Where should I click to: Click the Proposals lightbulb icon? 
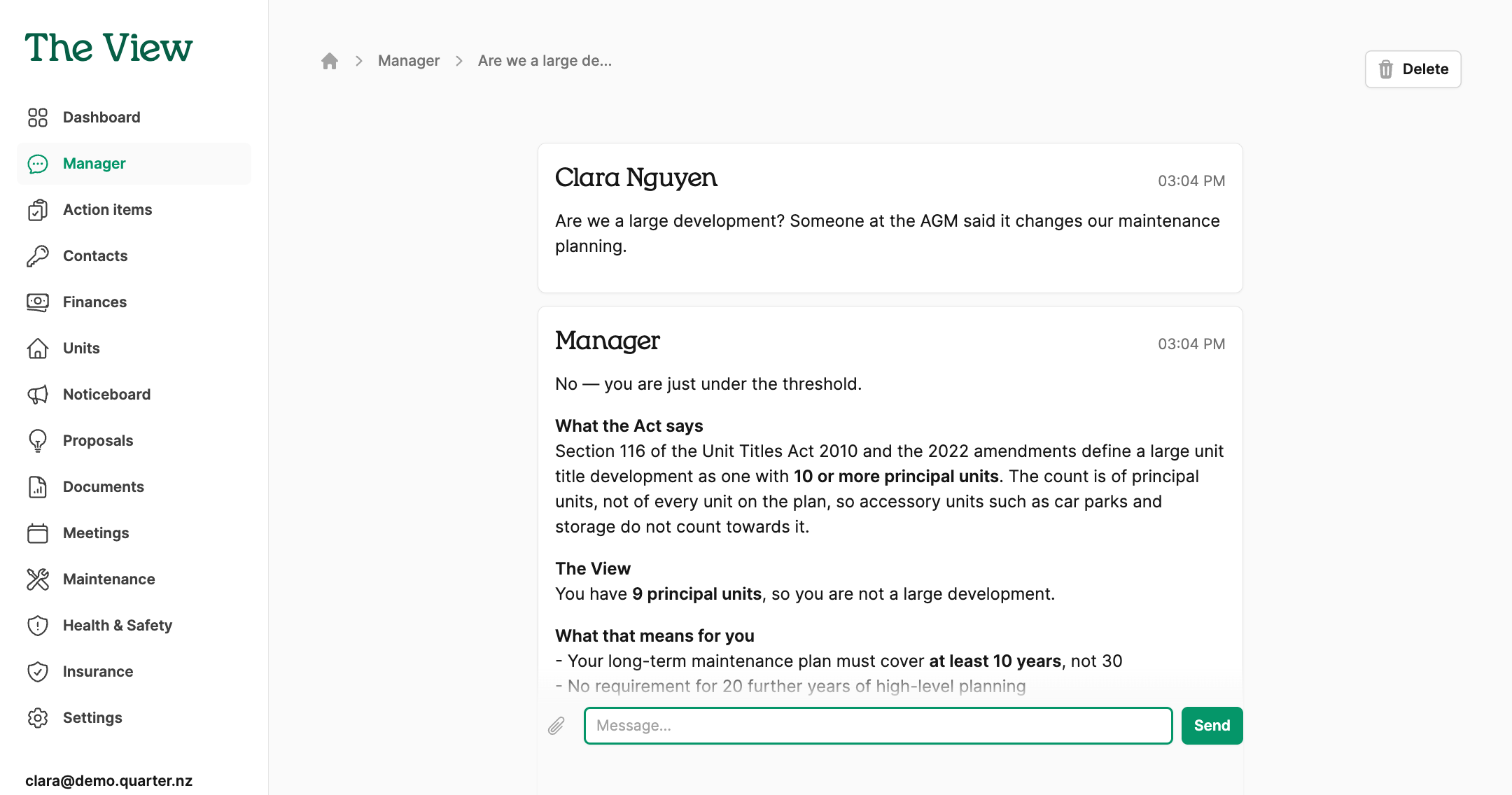point(38,441)
